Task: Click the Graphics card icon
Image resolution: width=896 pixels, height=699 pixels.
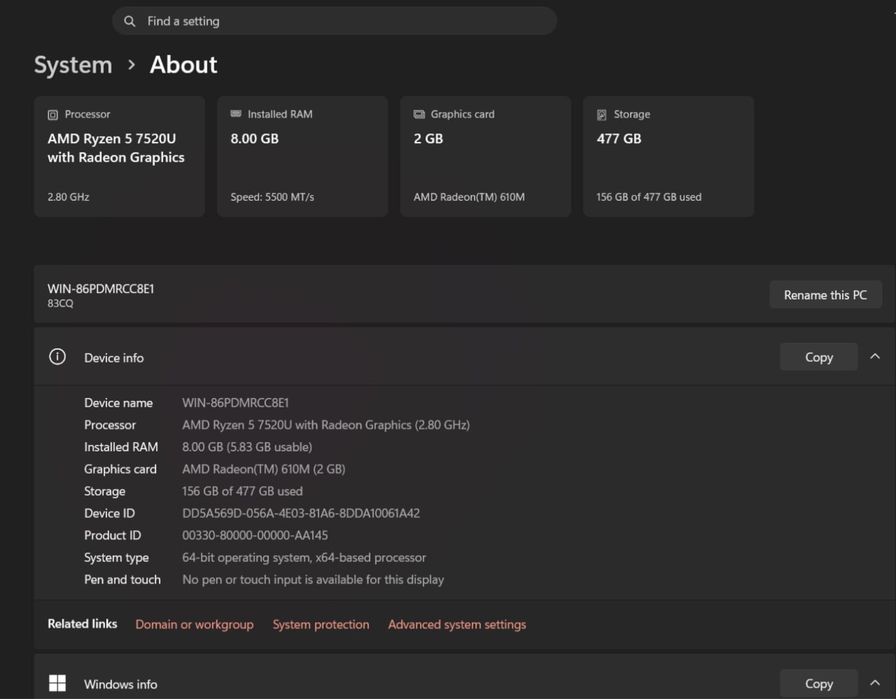Action: pos(419,114)
